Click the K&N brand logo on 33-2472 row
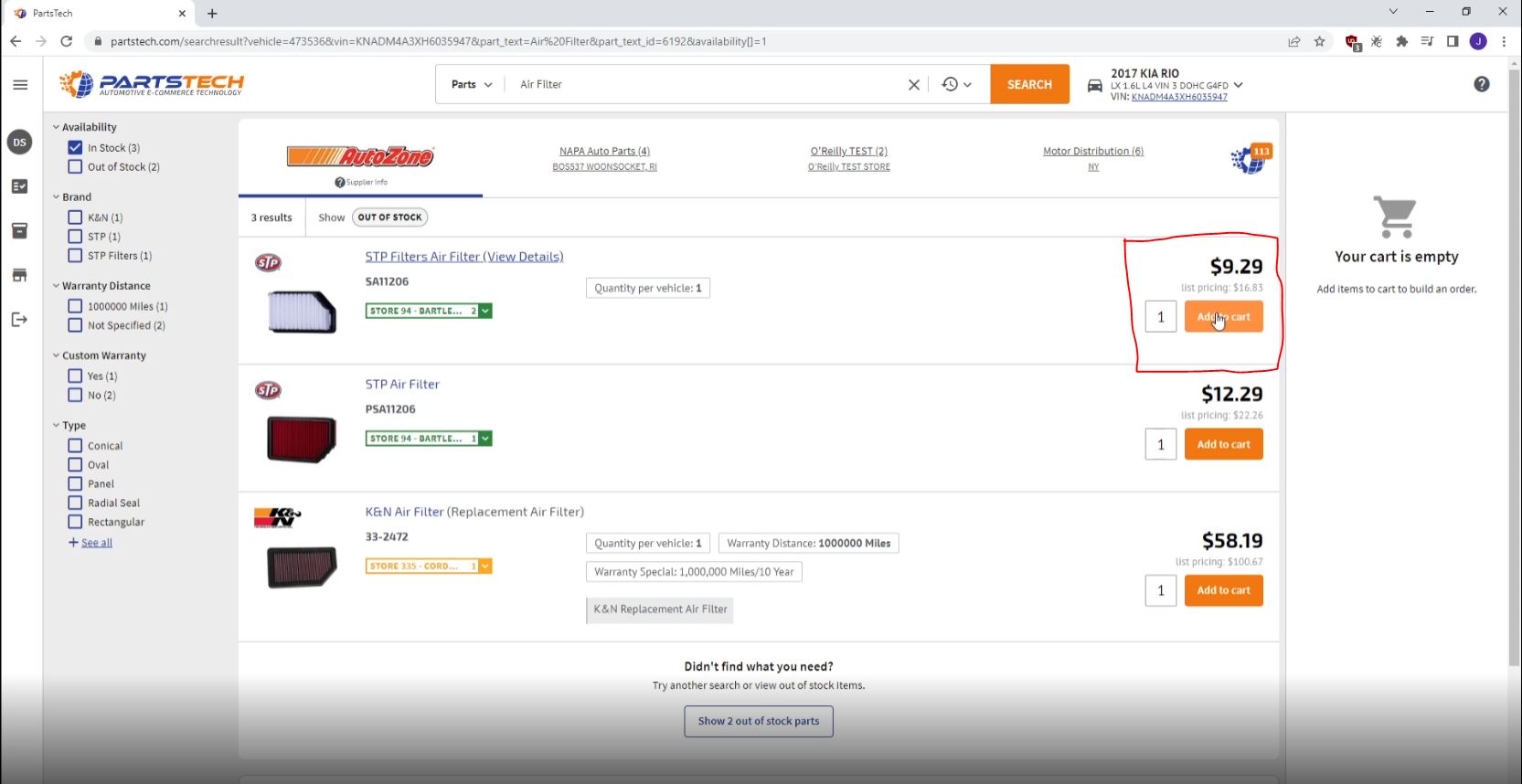1522x784 pixels. (277, 517)
